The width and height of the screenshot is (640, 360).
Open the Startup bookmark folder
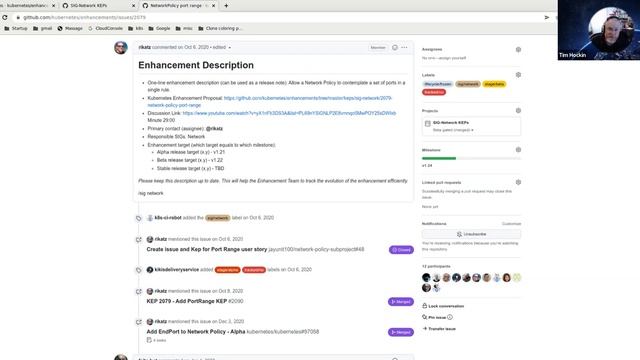point(16,29)
